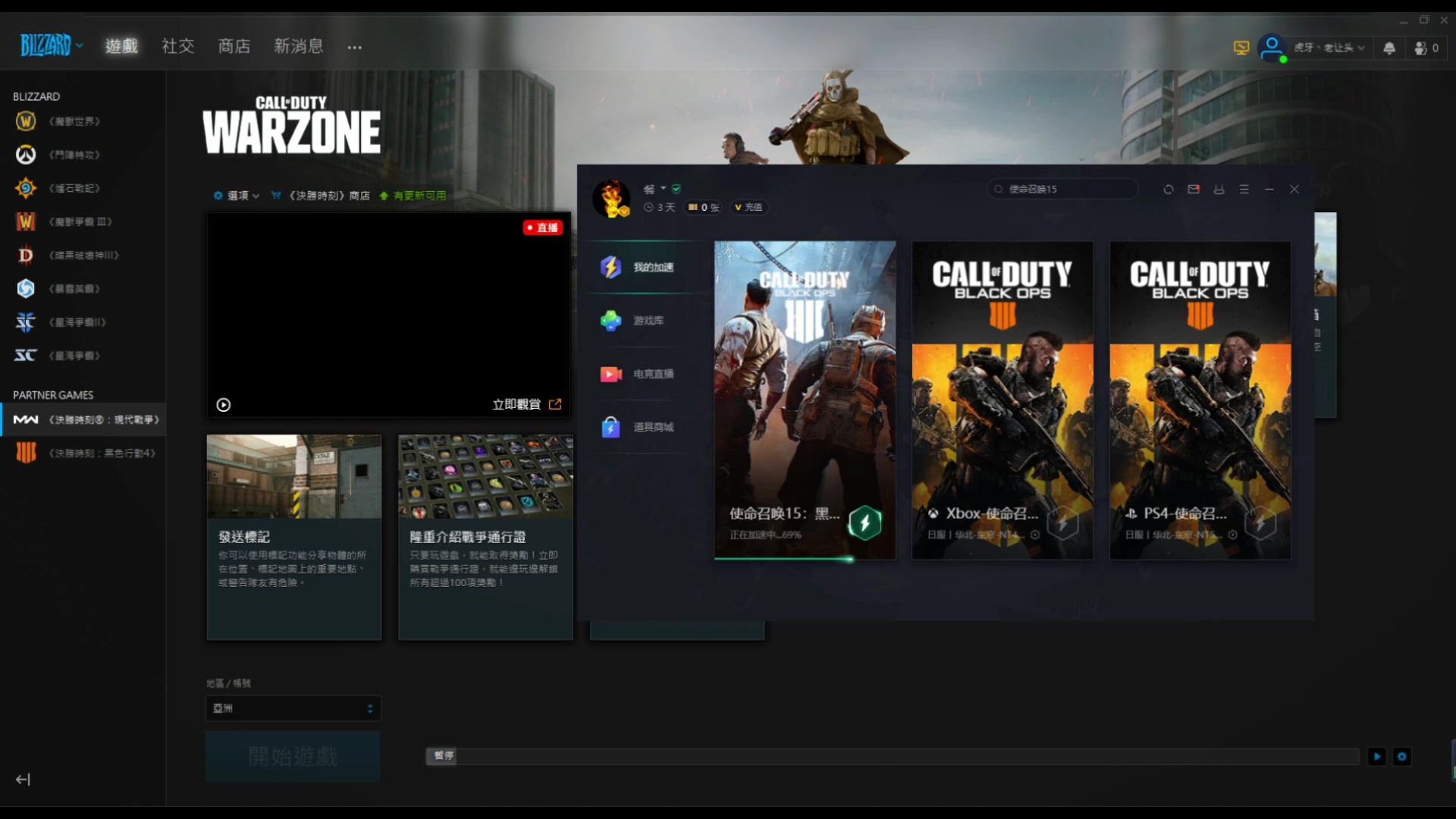Screen dimensions: 1456x819
Task: Open the 決勝時刻：黑色行動4 game entry
Action: tap(83, 453)
